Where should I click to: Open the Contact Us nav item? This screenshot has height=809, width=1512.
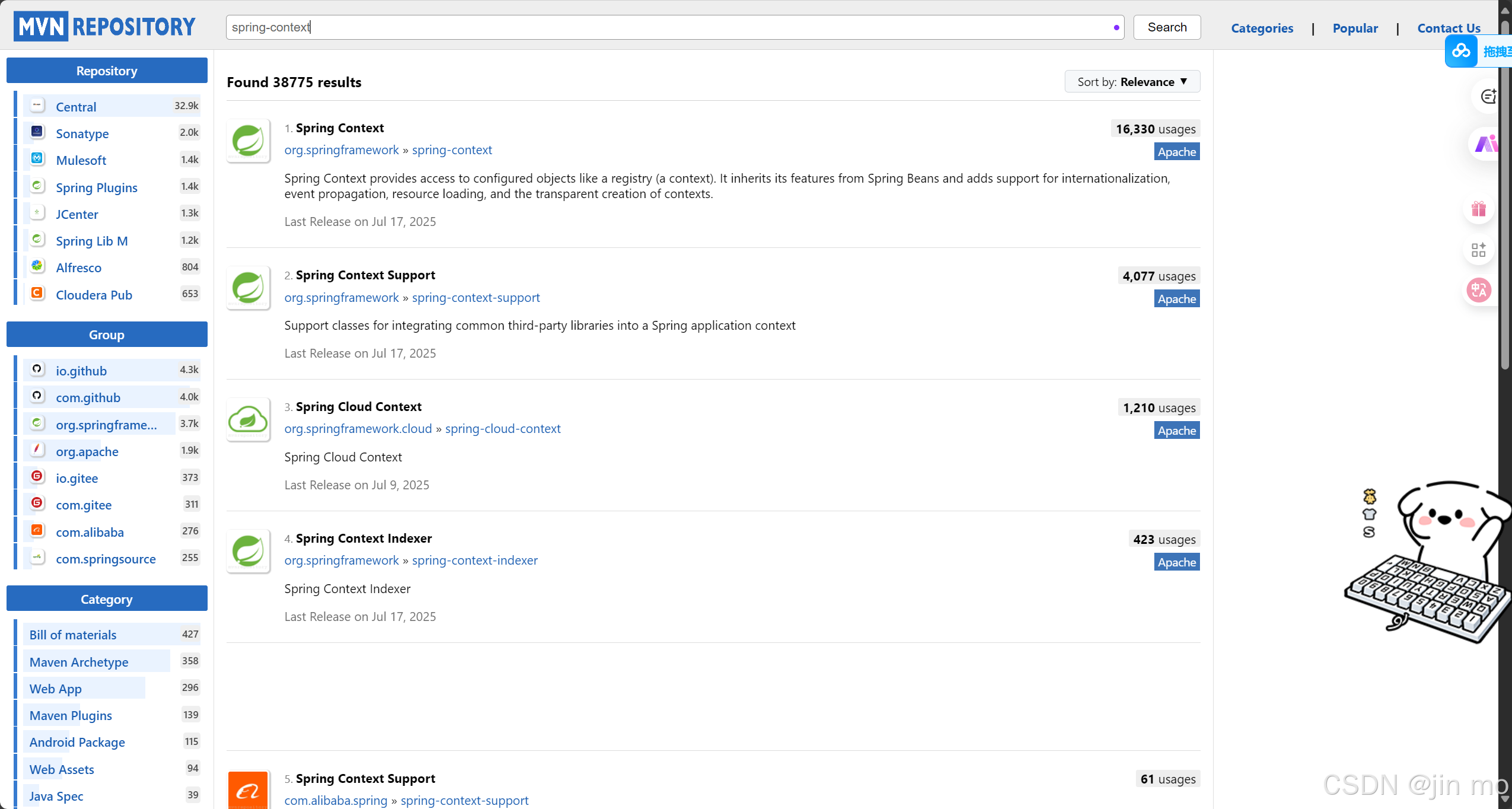1449,28
